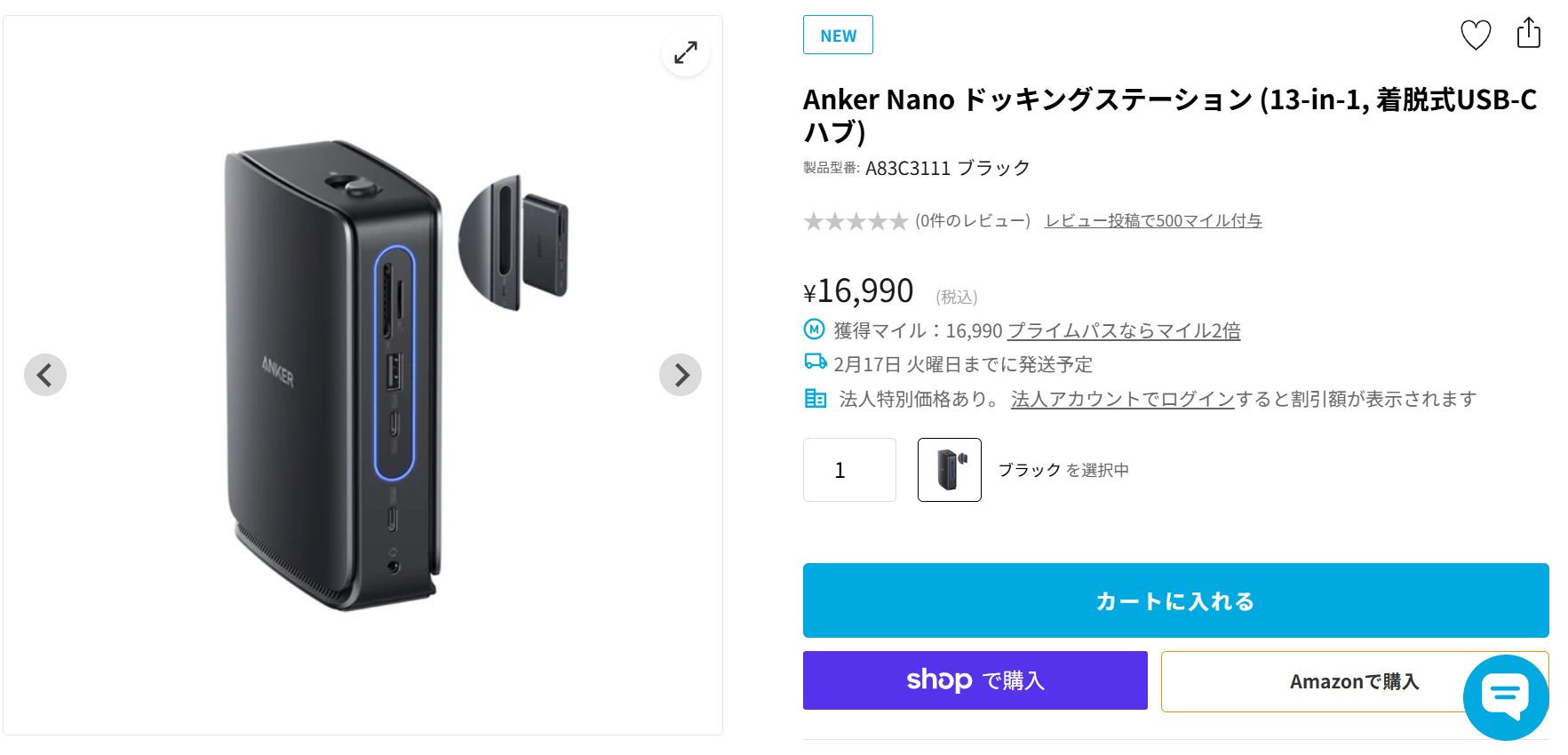Buy with Shop pay button
The width and height of the screenshot is (1568, 755).
tap(975, 680)
